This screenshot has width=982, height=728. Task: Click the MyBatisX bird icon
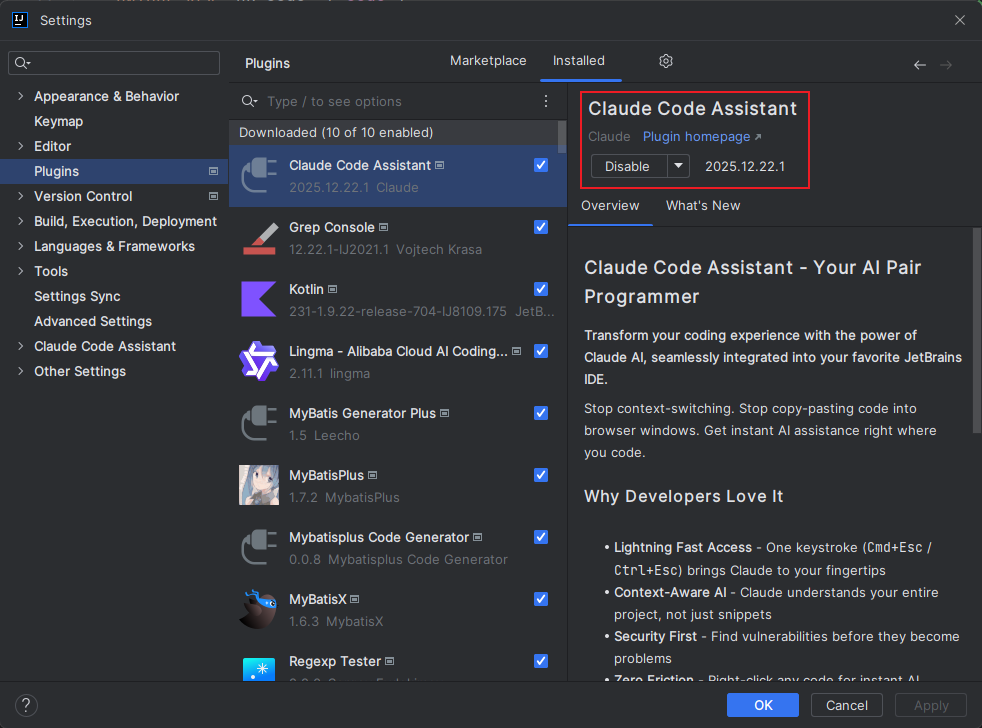(259, 609)
